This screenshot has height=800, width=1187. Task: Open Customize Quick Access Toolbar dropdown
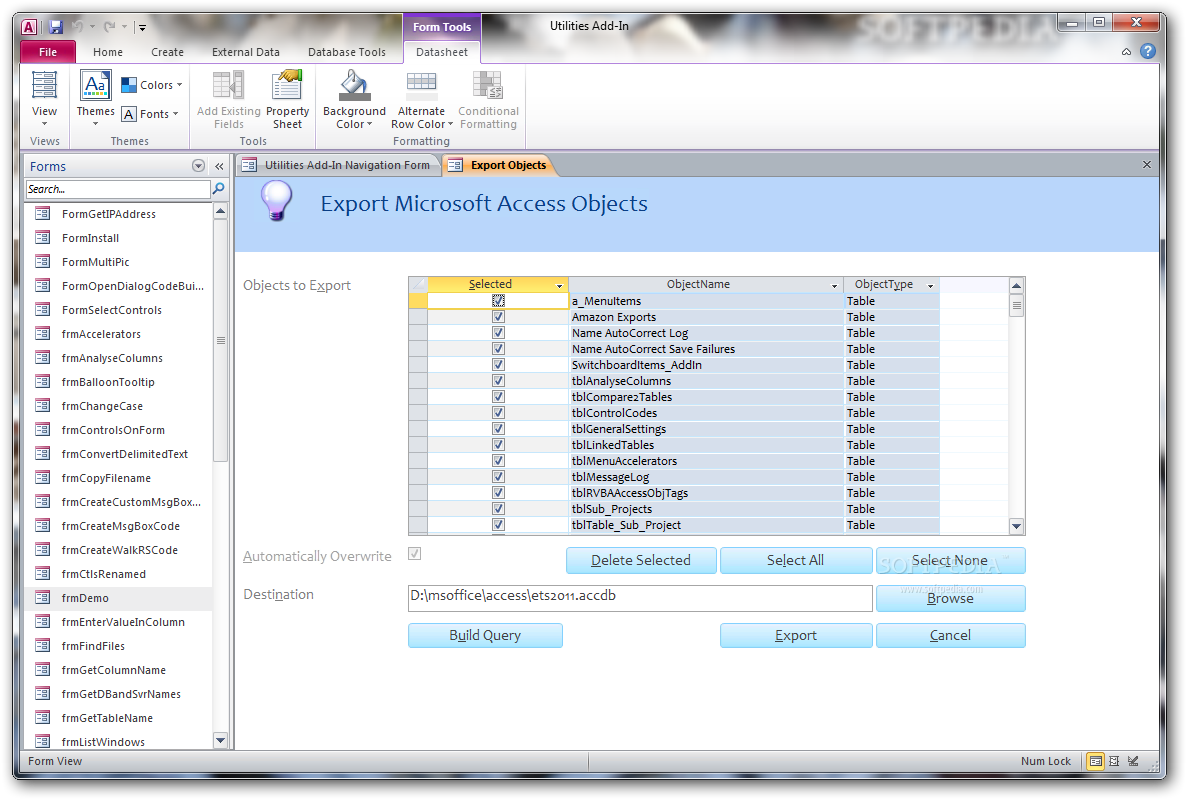[x=142, y=28]
